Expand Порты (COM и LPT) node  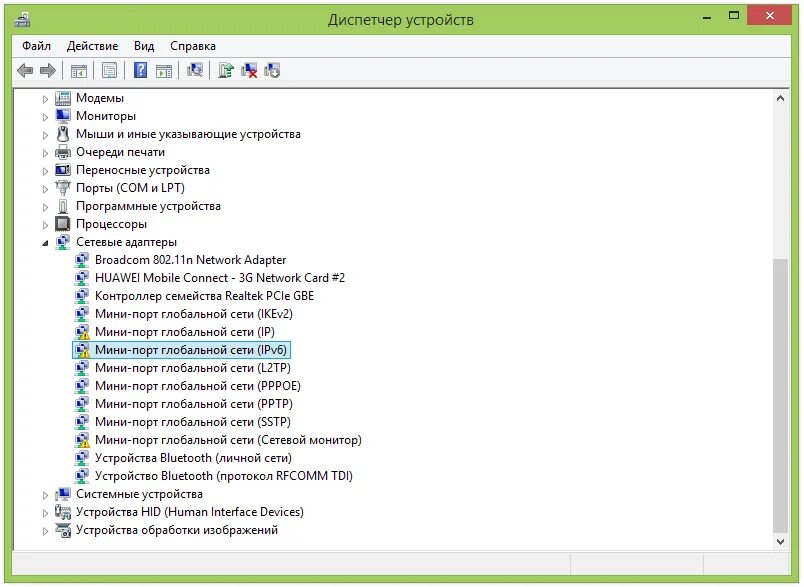point(45,189)
